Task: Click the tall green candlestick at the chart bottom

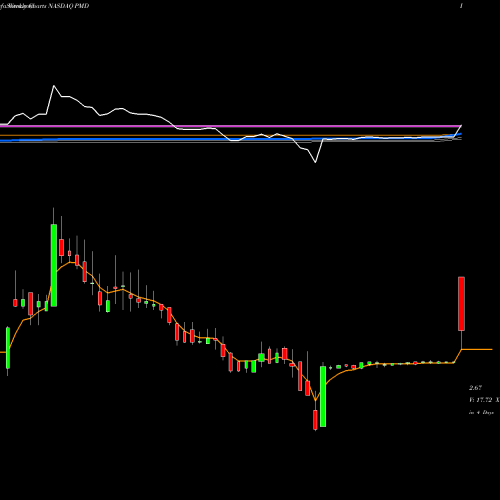Action: click(x=323, y=396)
